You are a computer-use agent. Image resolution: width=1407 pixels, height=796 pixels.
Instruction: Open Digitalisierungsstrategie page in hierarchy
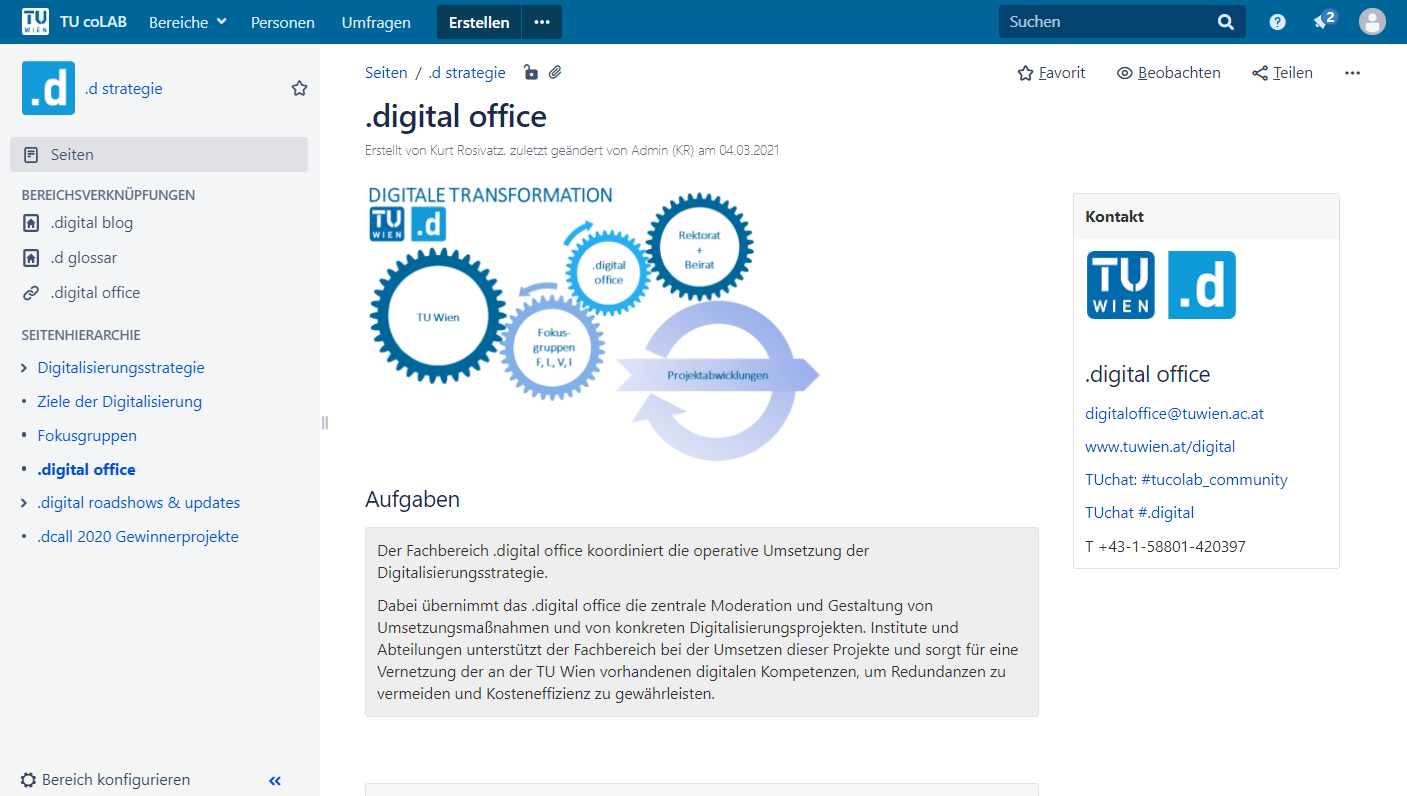pos(121,368)
